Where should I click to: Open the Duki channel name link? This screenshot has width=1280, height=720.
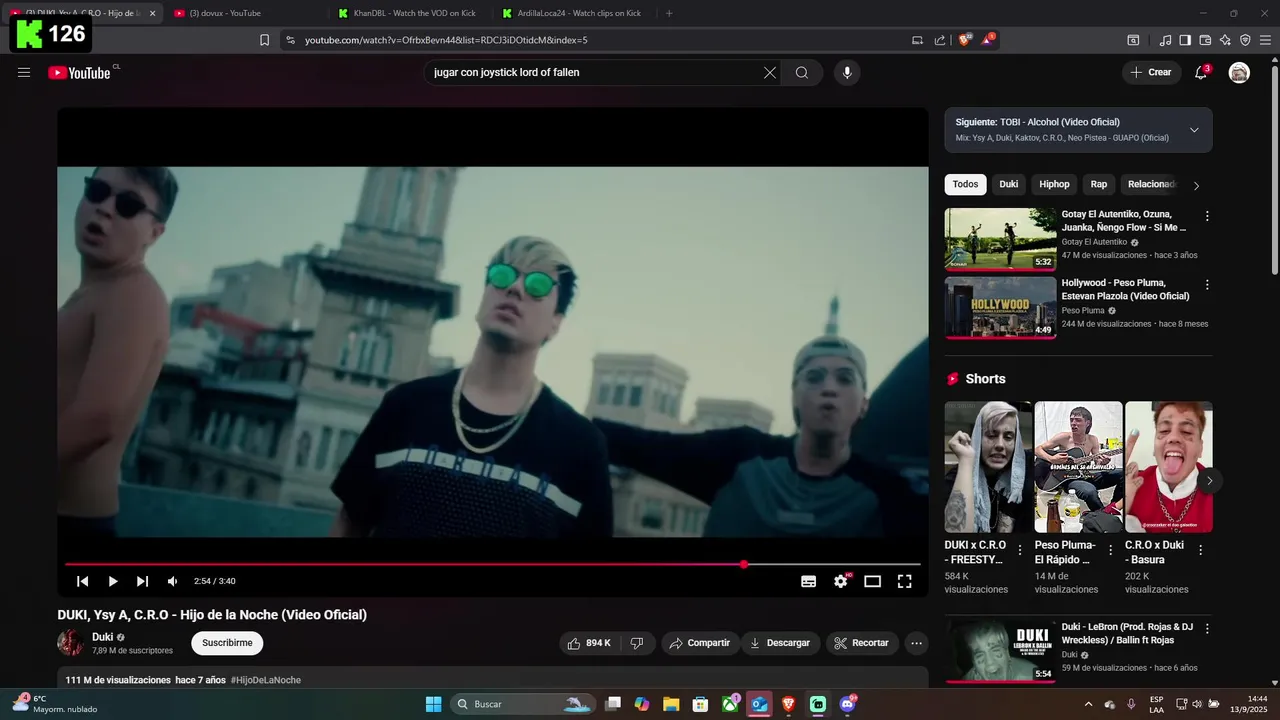pyautogui.click(x=102, y=637)
